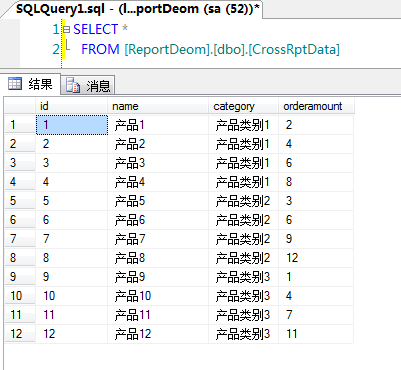Select row header 1 in the results grid
The image size is (401, 370).
20,125
